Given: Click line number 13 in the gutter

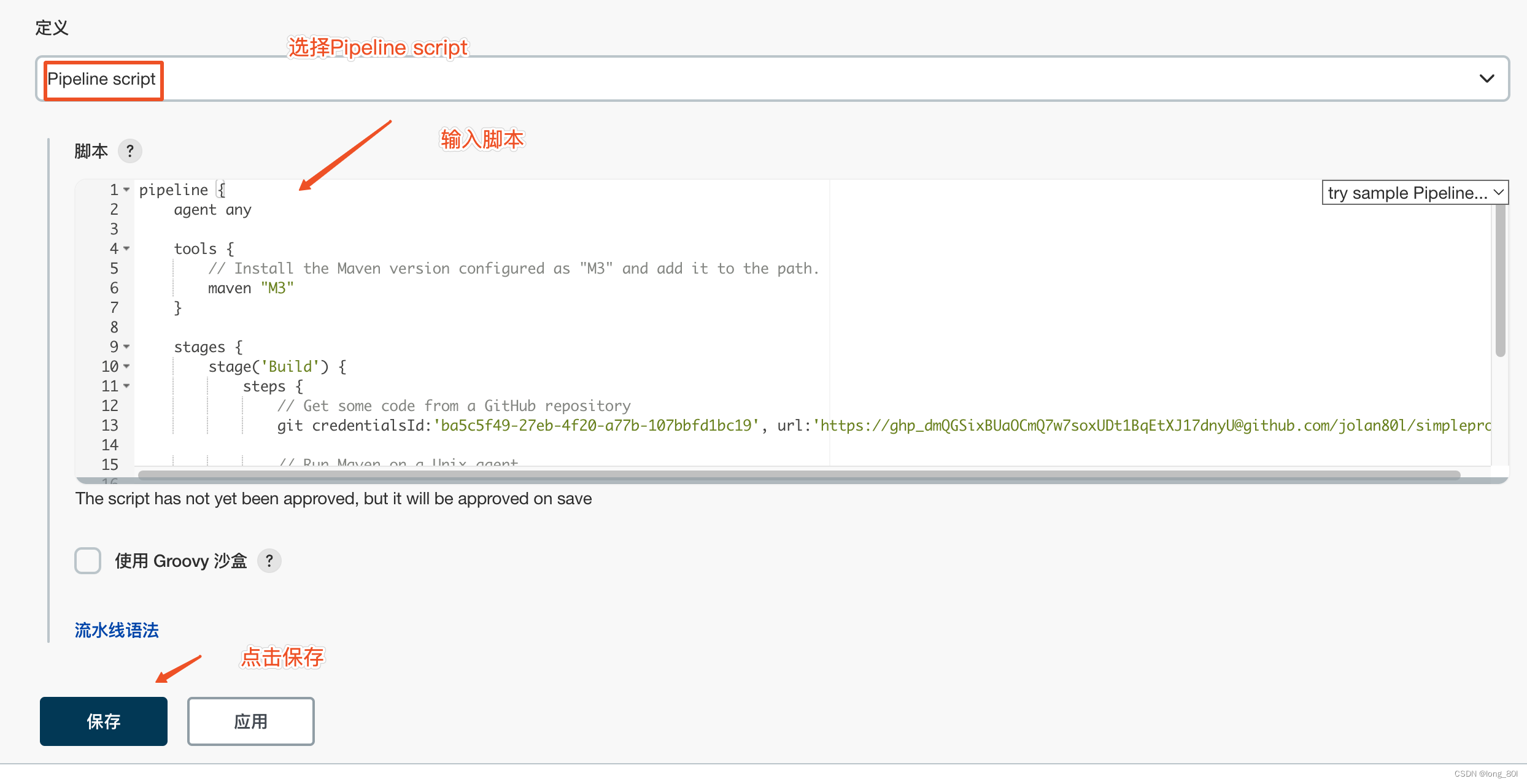Looking at the screenshot, I should (x=110, y=426).
